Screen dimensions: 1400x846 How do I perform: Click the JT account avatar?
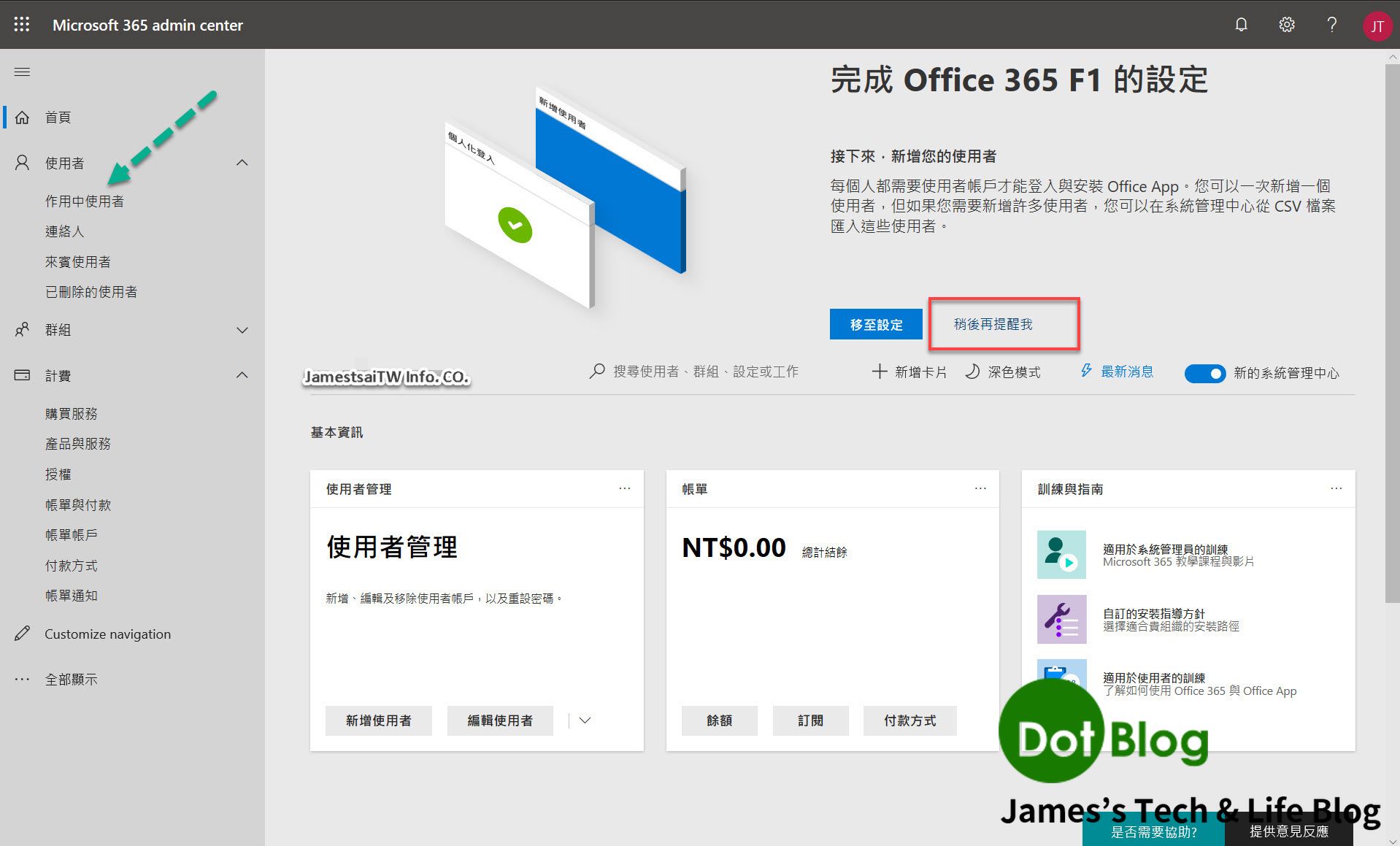(1378, 24)
